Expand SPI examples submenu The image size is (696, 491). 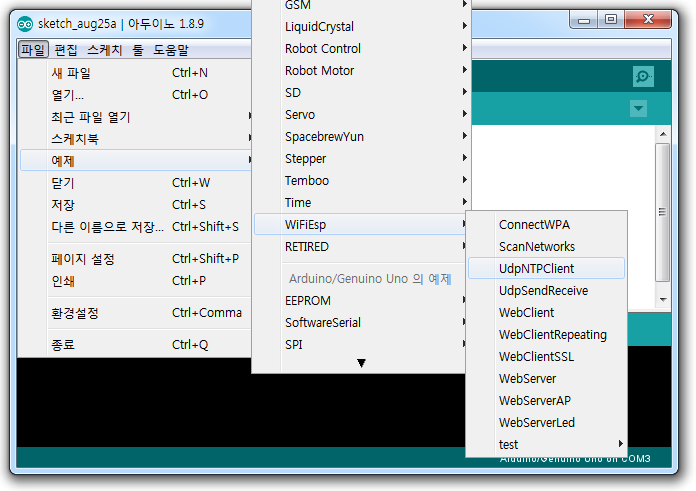(360, 344)
